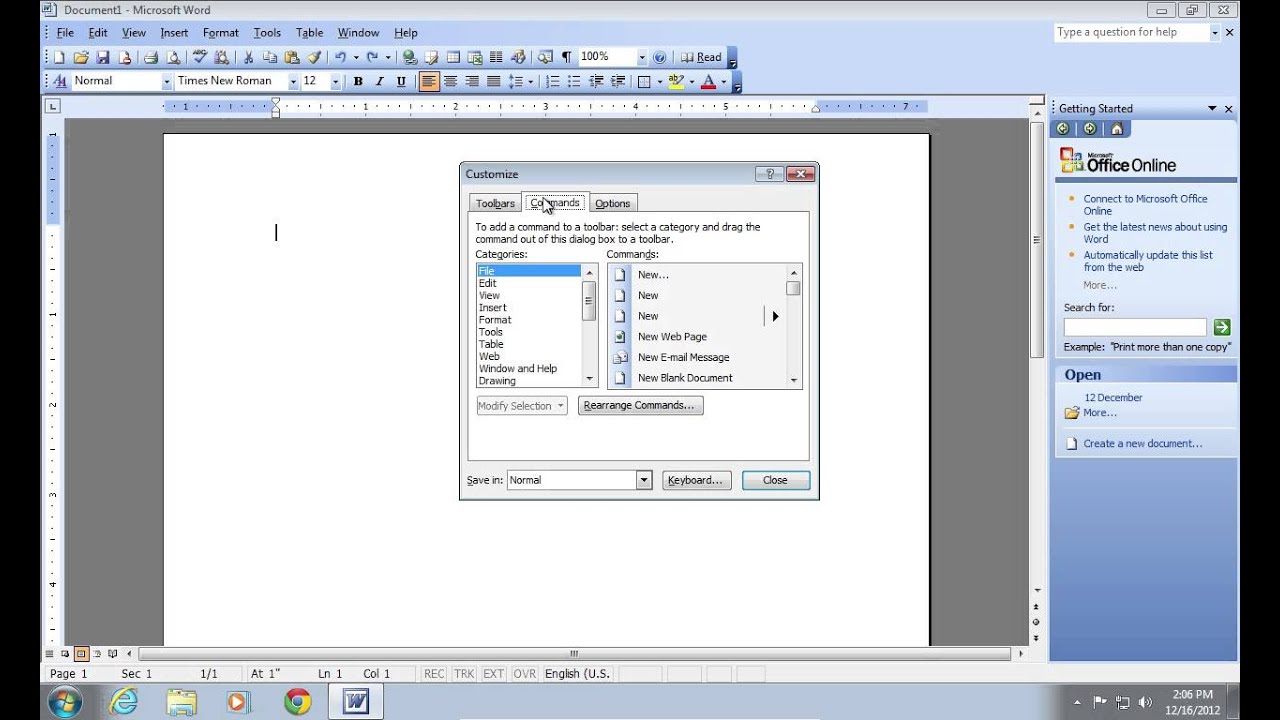Expand Font Color dropdown arrow

pos(724,82)
